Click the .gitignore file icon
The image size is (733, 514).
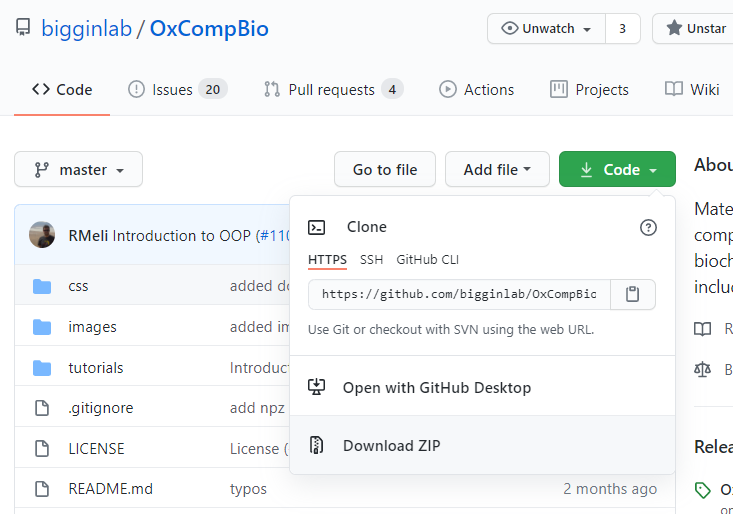pos(42,408)
